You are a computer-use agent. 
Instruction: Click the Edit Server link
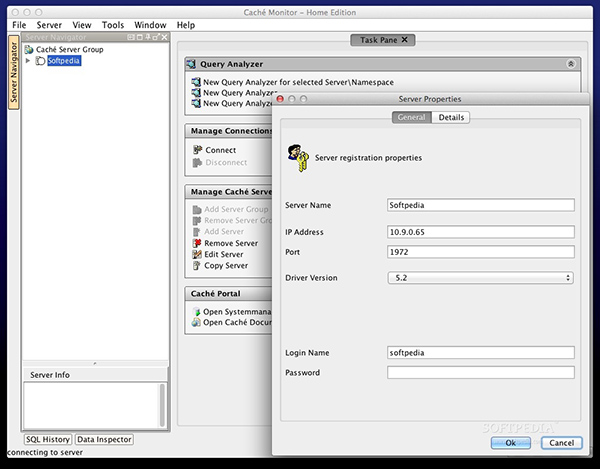(x=223, y=254)
